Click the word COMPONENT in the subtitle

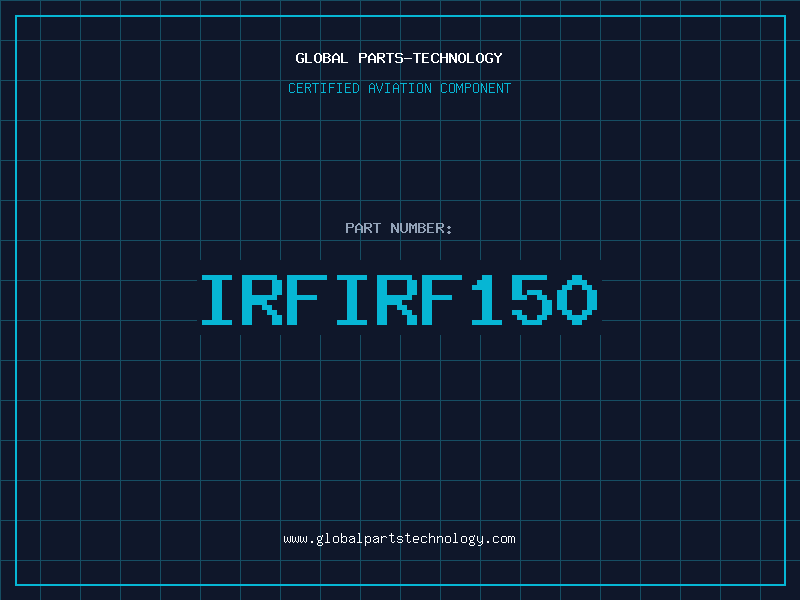[x=476, y=88]
